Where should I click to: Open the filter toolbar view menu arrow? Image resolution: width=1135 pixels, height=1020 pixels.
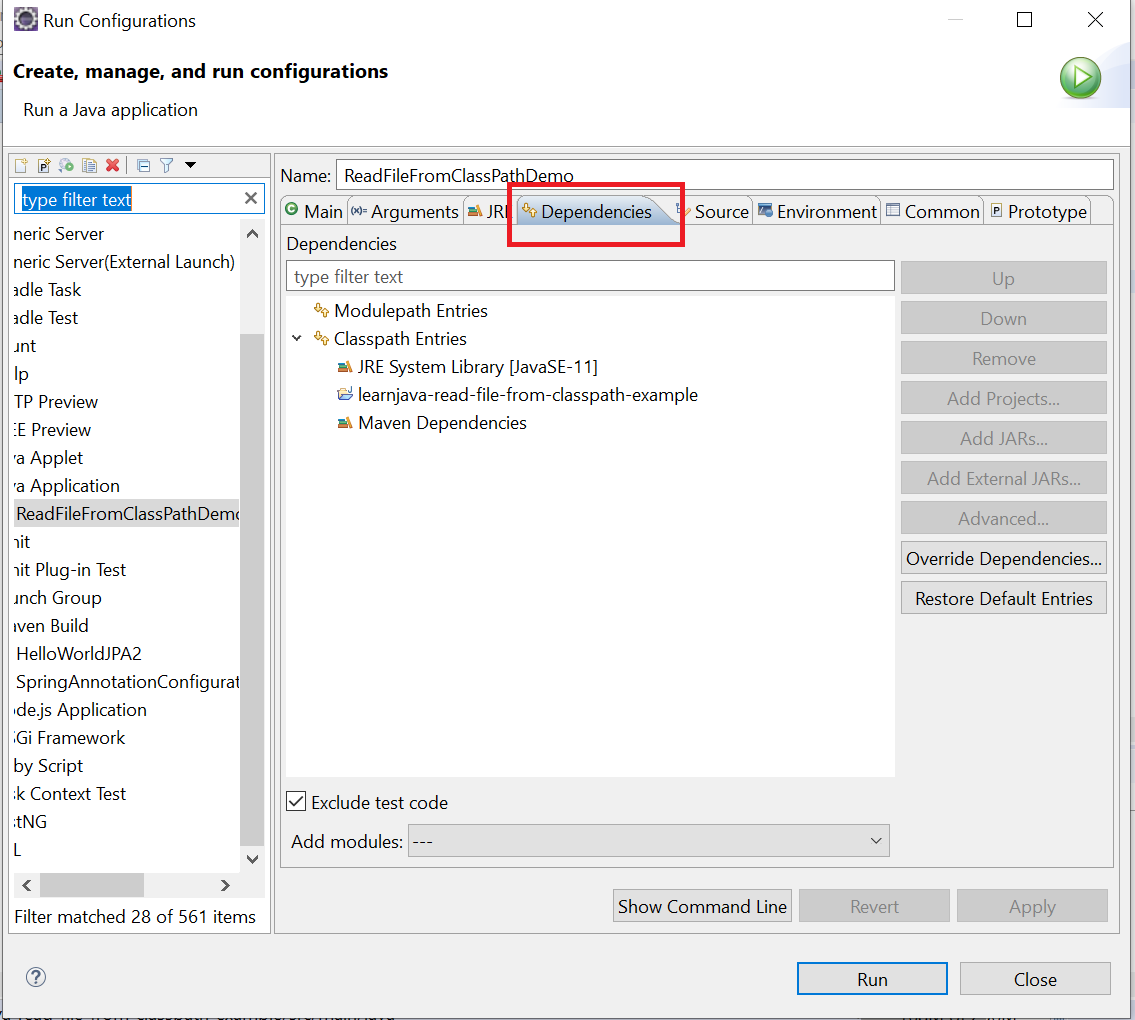click(190, 166)
